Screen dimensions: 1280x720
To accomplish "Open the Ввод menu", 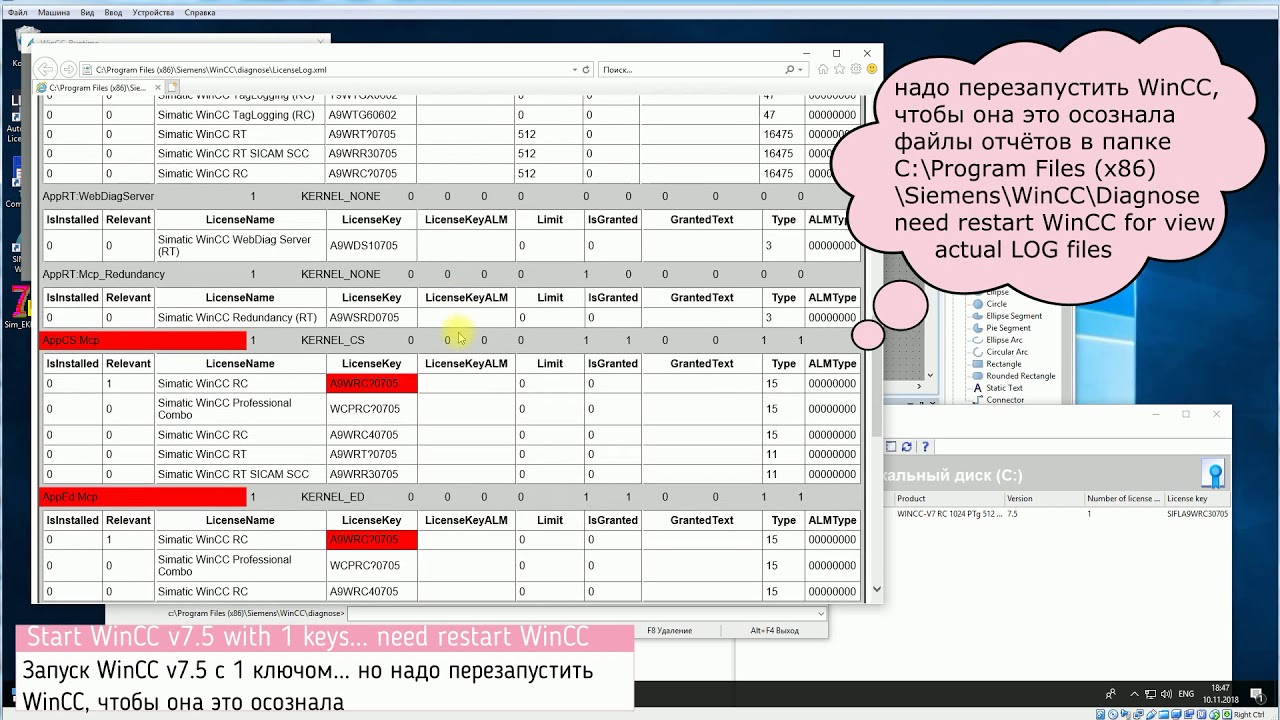I will [113, 13].
